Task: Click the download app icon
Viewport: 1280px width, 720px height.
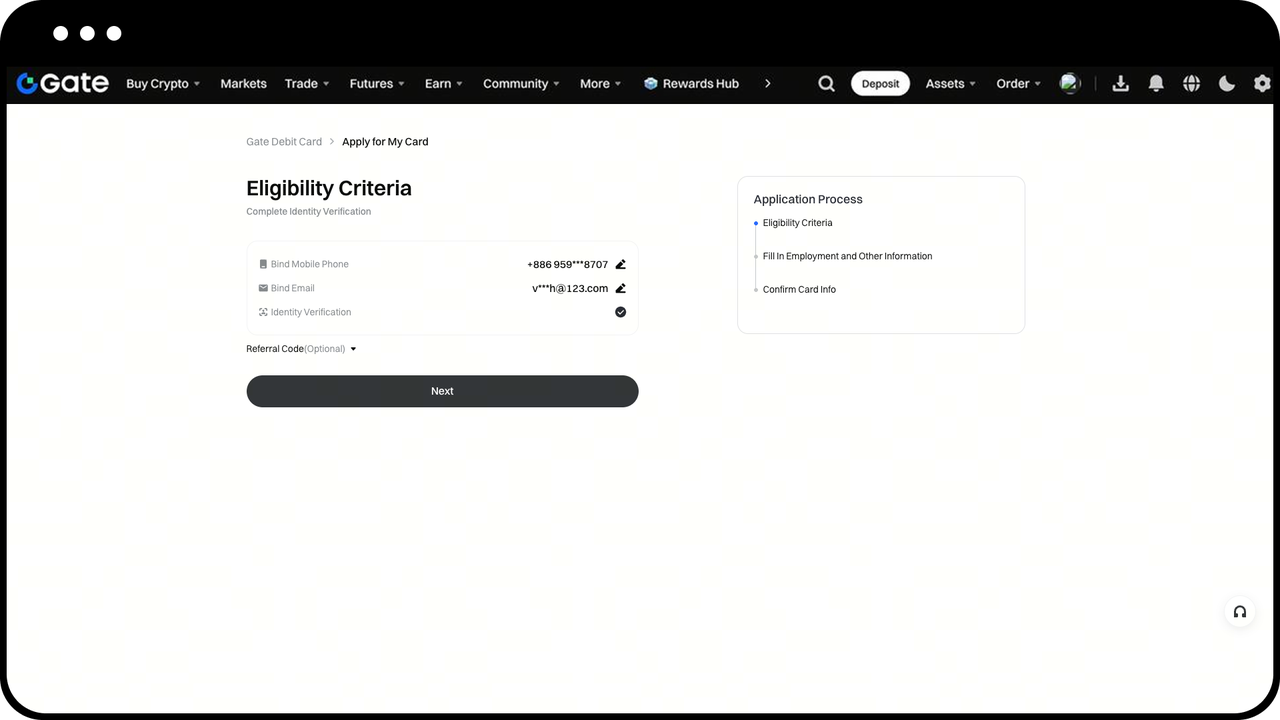Action: pos(1120,83)
